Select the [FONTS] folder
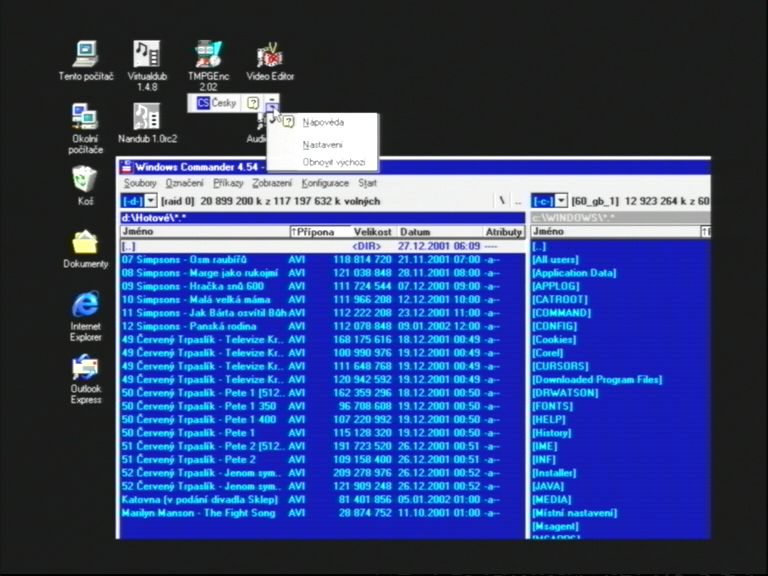 click(x=552, y=406)
